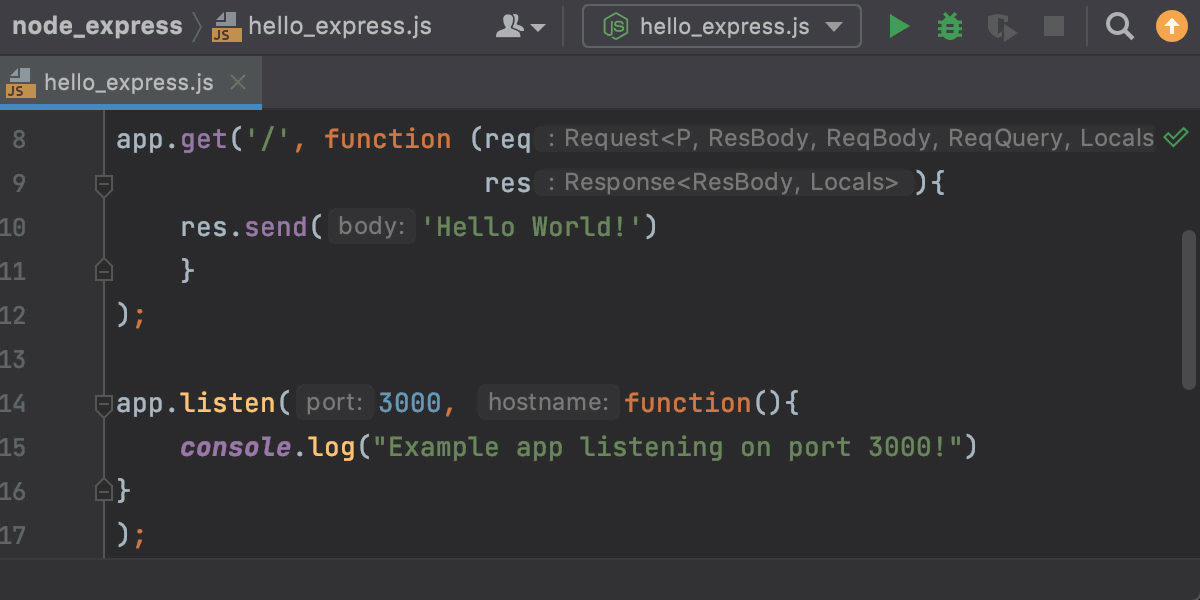Viewport: 1200px width, 600px height.
Task: Open the orange IDE update notification
Action: tap(1170, 26)
